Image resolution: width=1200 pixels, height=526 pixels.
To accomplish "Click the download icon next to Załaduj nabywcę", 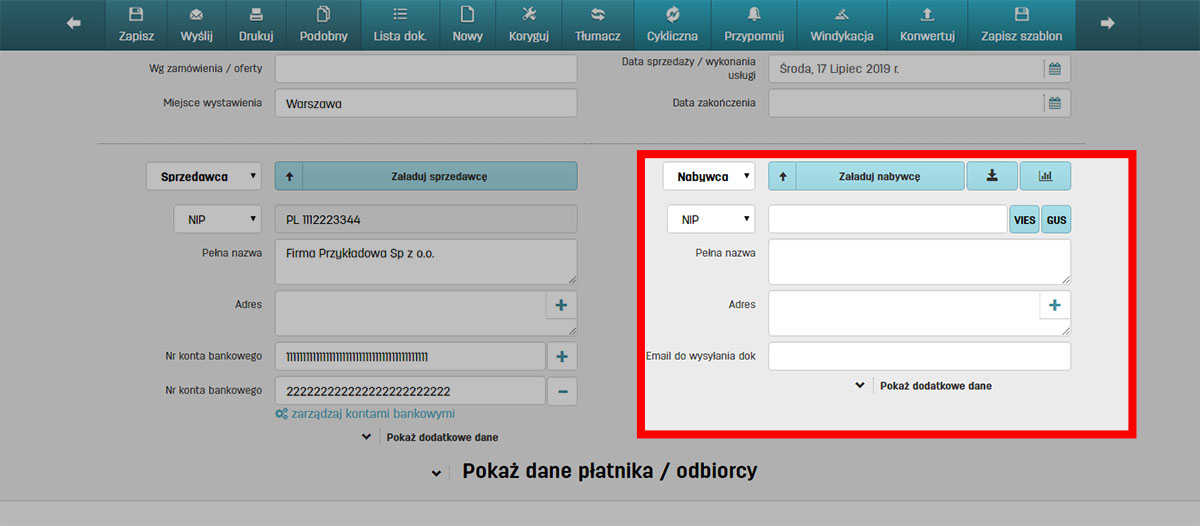I will [992, 176].
